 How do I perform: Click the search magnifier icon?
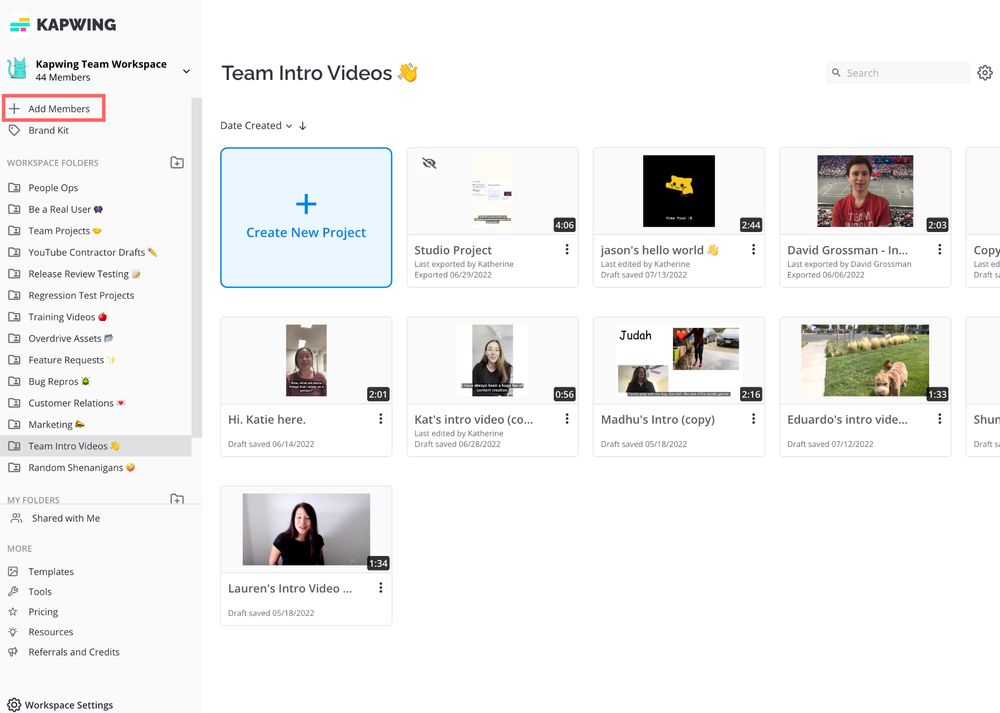point(837,72)
